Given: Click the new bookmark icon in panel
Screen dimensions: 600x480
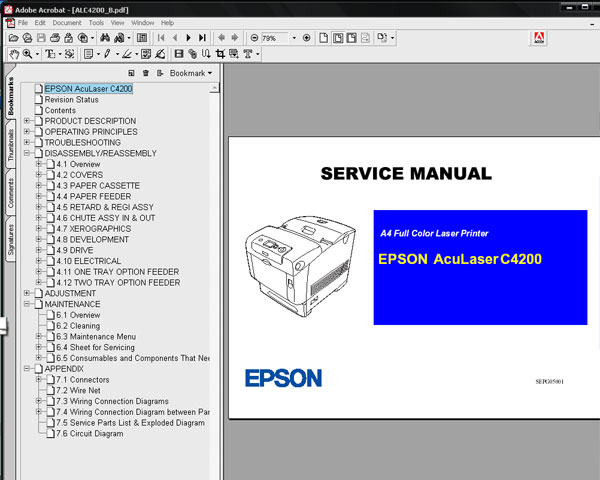Looking at the screenshot, I should (131, 73).
